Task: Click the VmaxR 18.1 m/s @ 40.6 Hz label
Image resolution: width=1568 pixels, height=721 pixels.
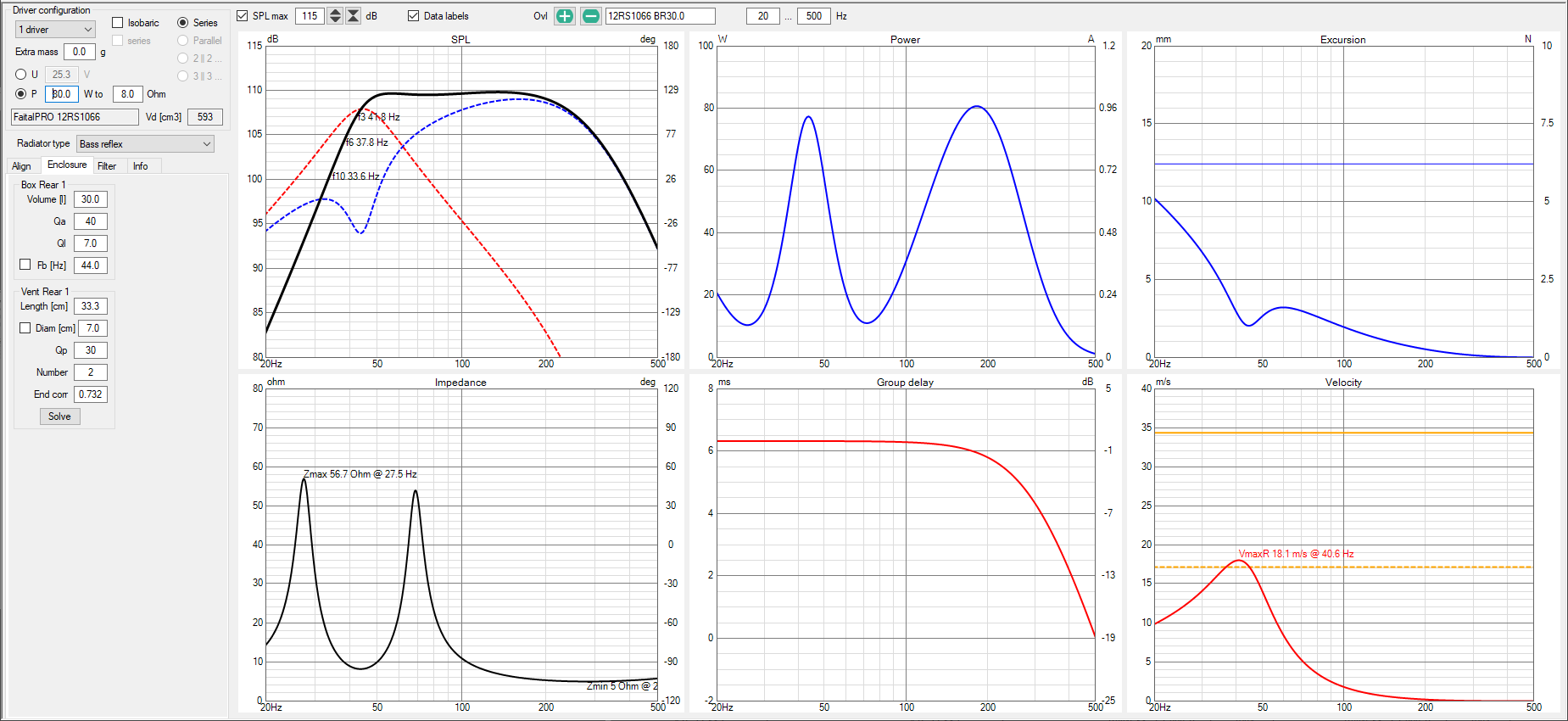Action: click(1296, 554)
